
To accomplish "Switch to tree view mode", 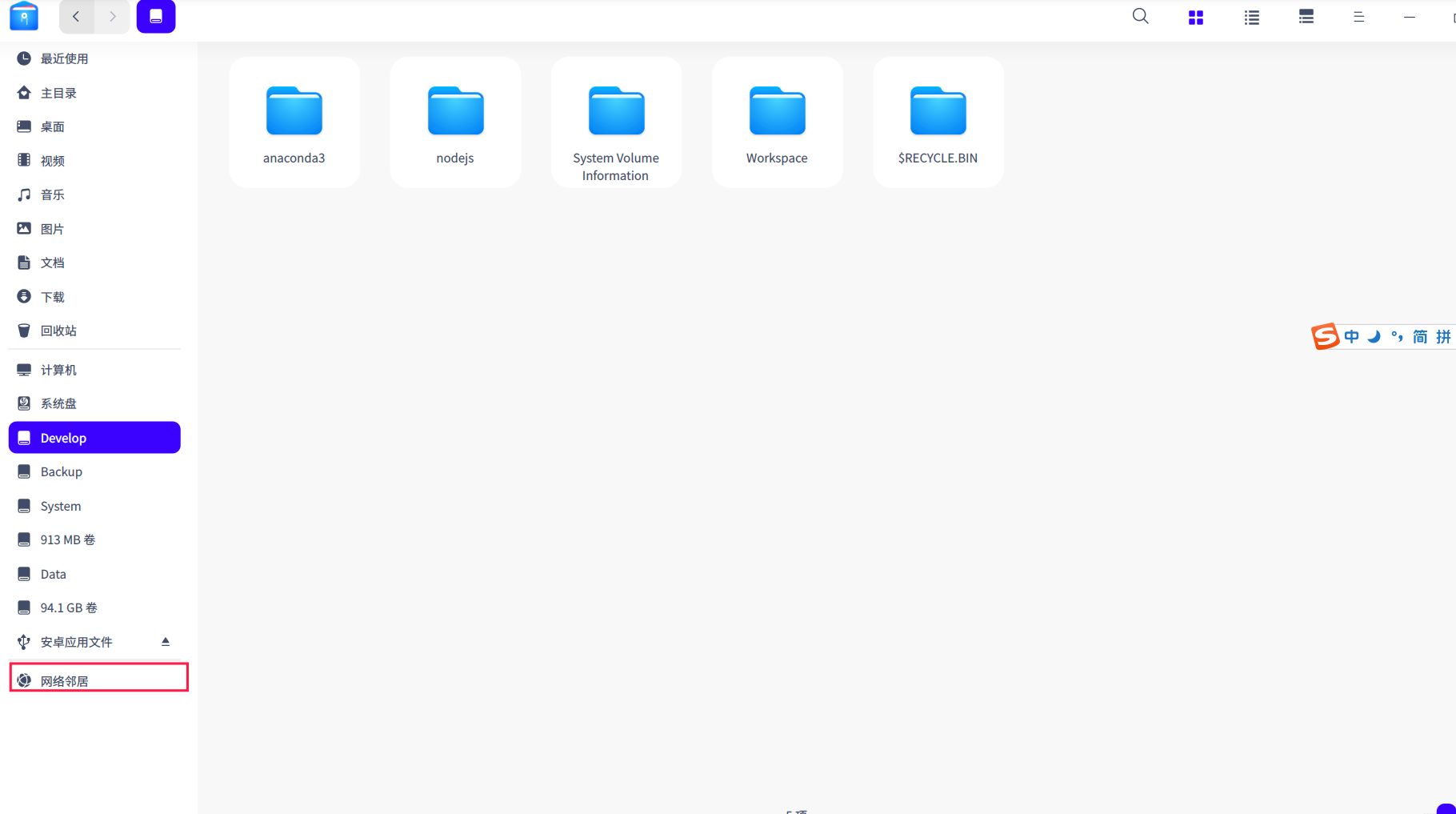I will click(x=1306, y=17).
